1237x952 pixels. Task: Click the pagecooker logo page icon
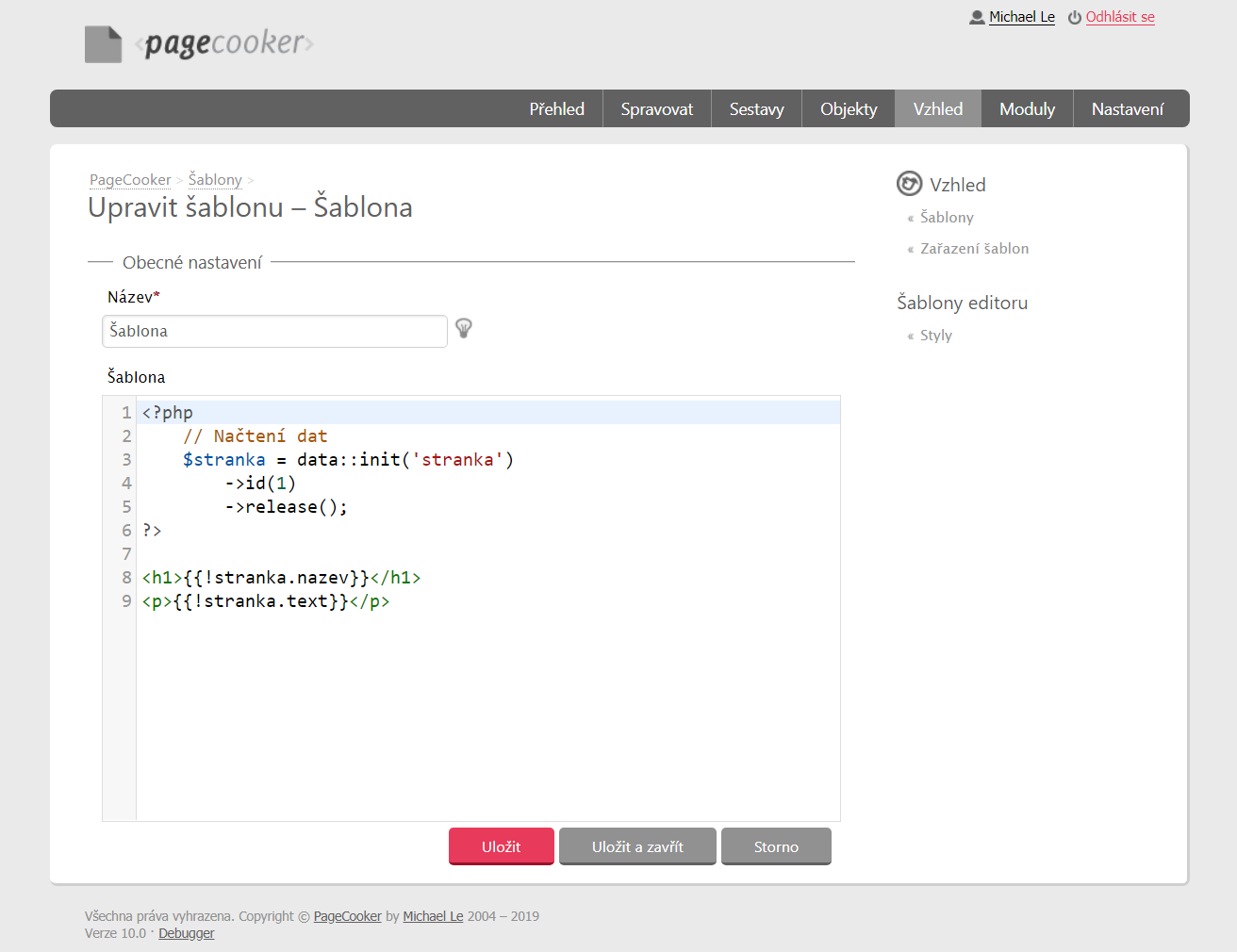(103, 44)
